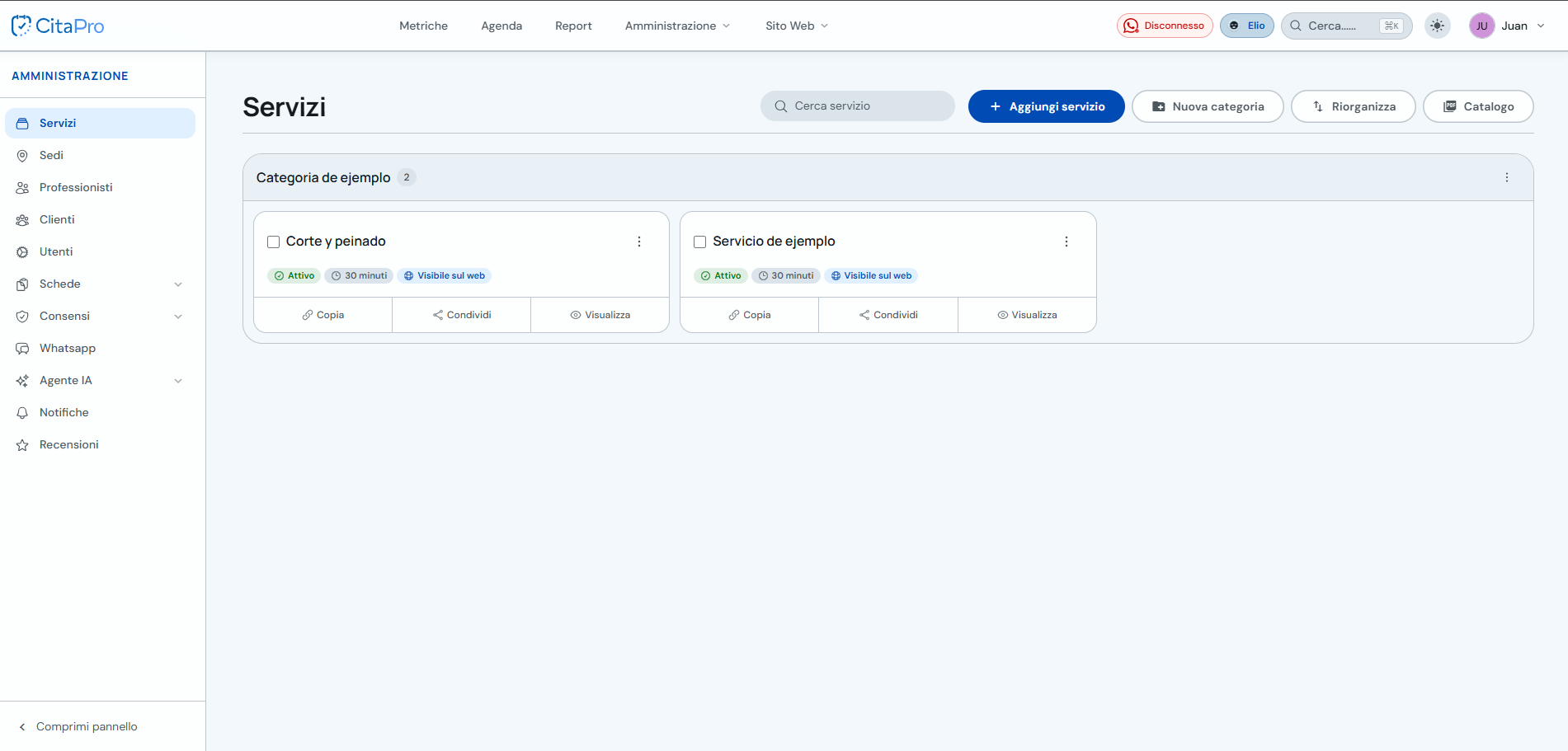The height and width of the screenshot is (751, 1568).
Task: Open the Categoria de ejemplo options menu
Action: [x=1507, y=177]
